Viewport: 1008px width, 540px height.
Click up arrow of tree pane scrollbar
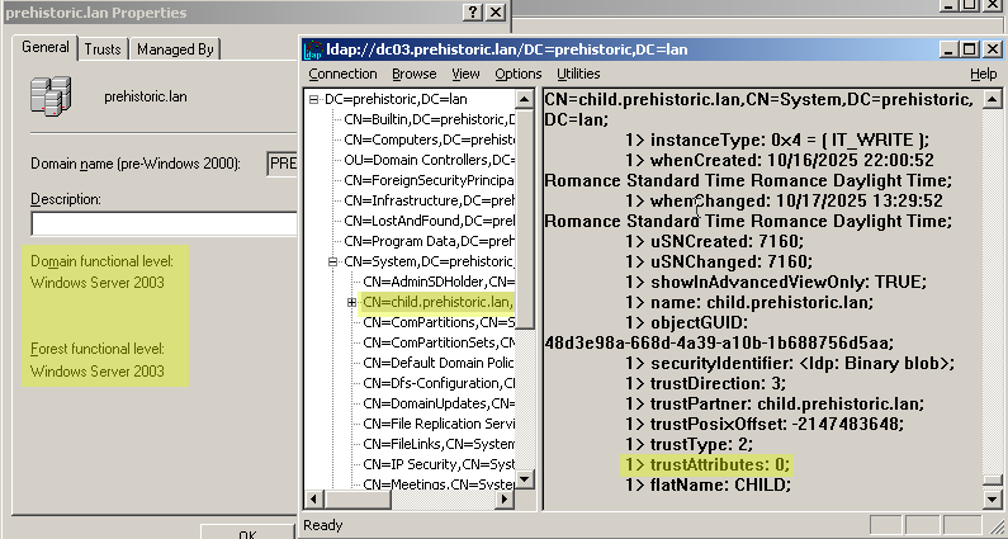[525, 99]
